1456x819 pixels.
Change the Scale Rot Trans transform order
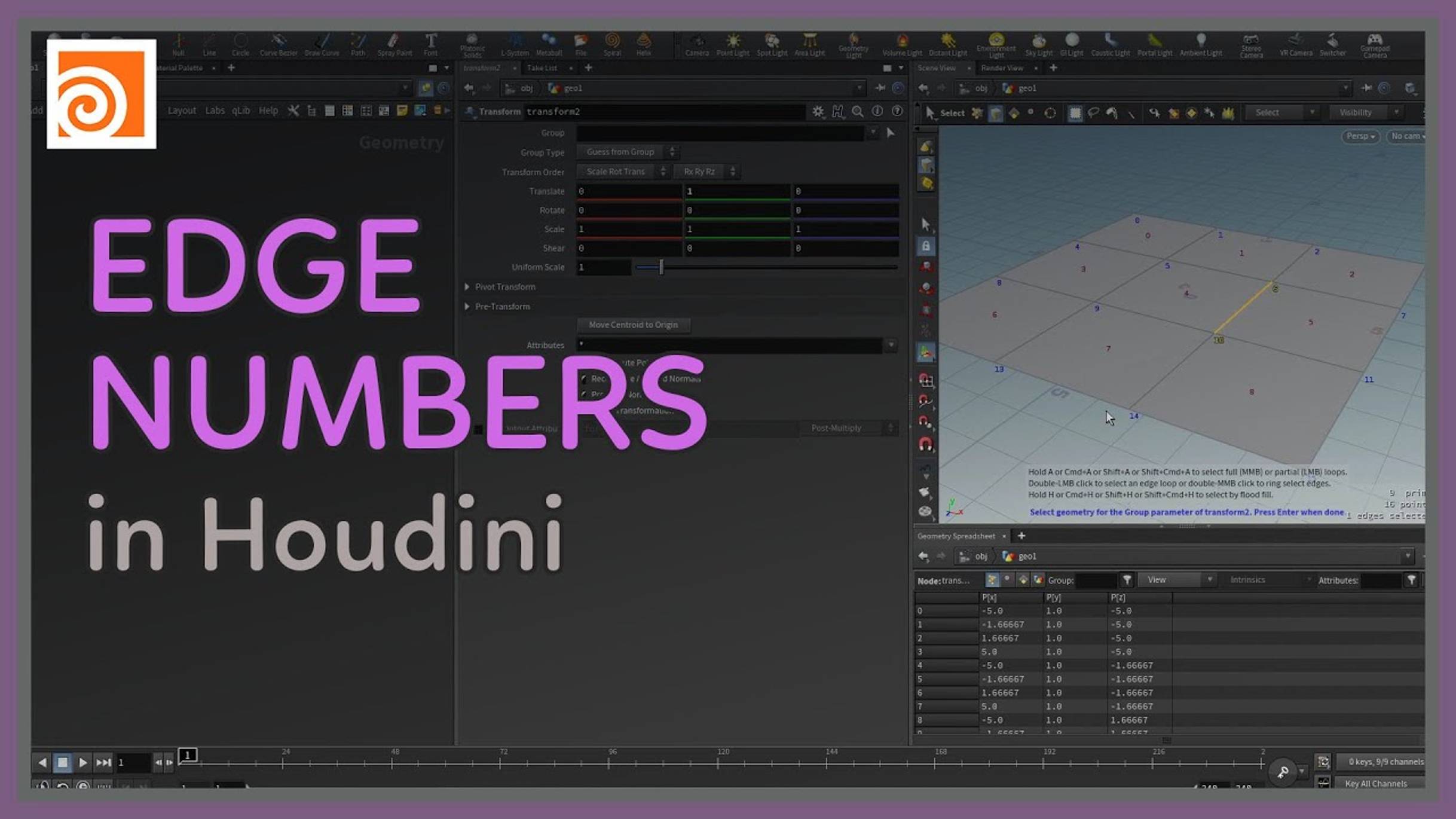[616, 171]
